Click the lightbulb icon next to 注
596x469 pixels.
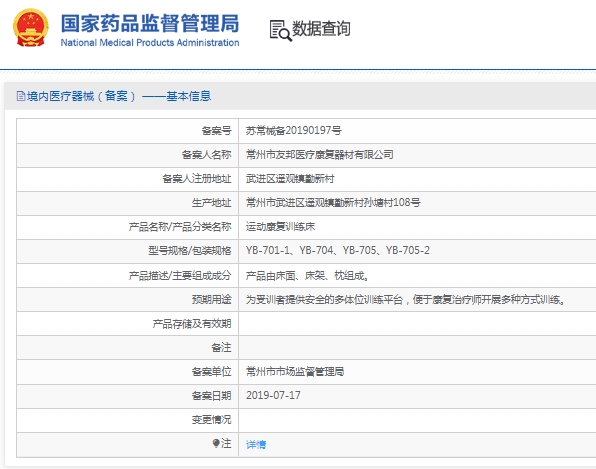point(216,443)
